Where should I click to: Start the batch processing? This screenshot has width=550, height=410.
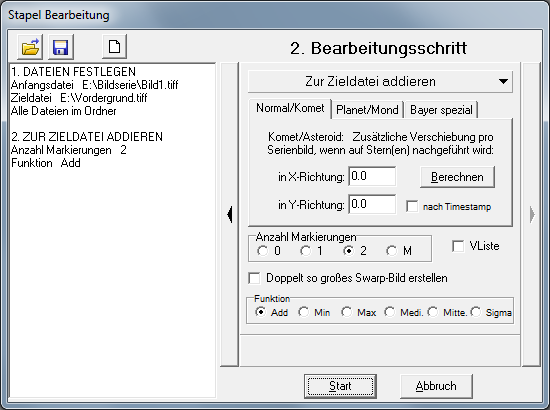[x=340, y=386]
